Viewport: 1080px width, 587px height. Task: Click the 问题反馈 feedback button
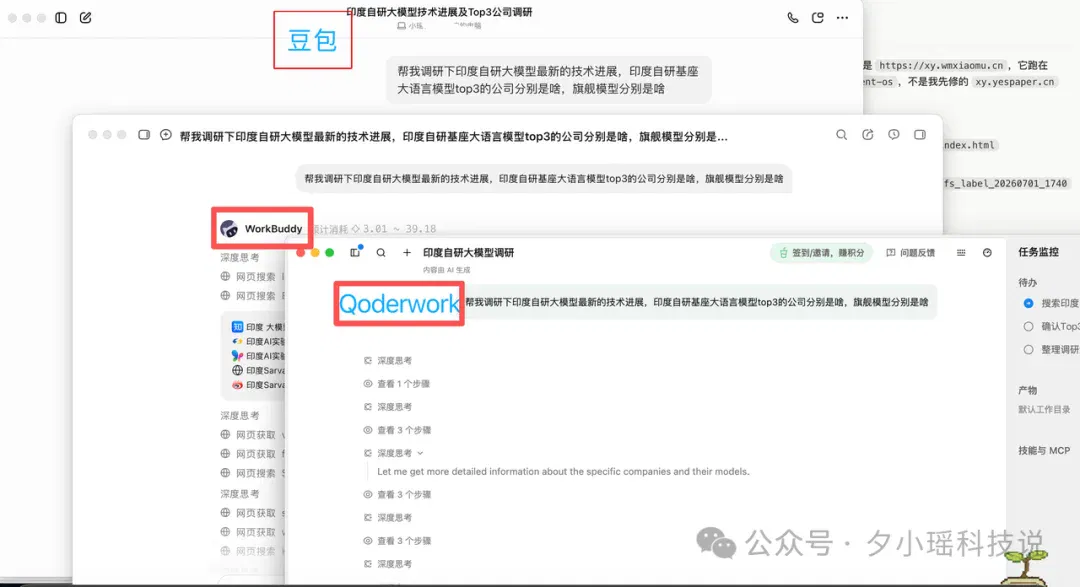click(911, 253)
